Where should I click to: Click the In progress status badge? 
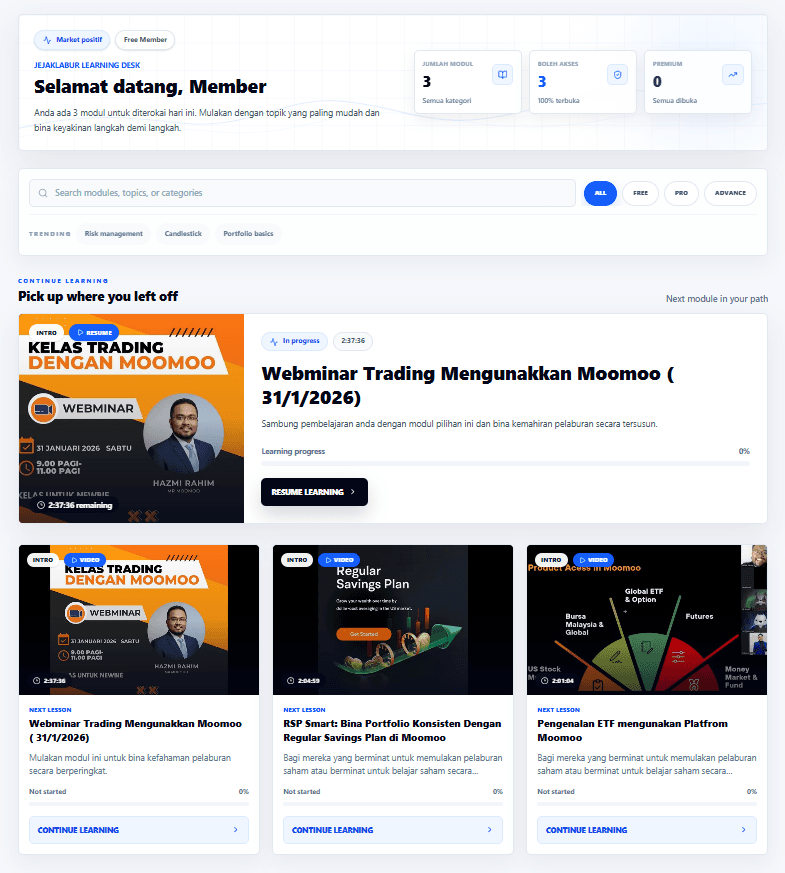tap(295, 341)
